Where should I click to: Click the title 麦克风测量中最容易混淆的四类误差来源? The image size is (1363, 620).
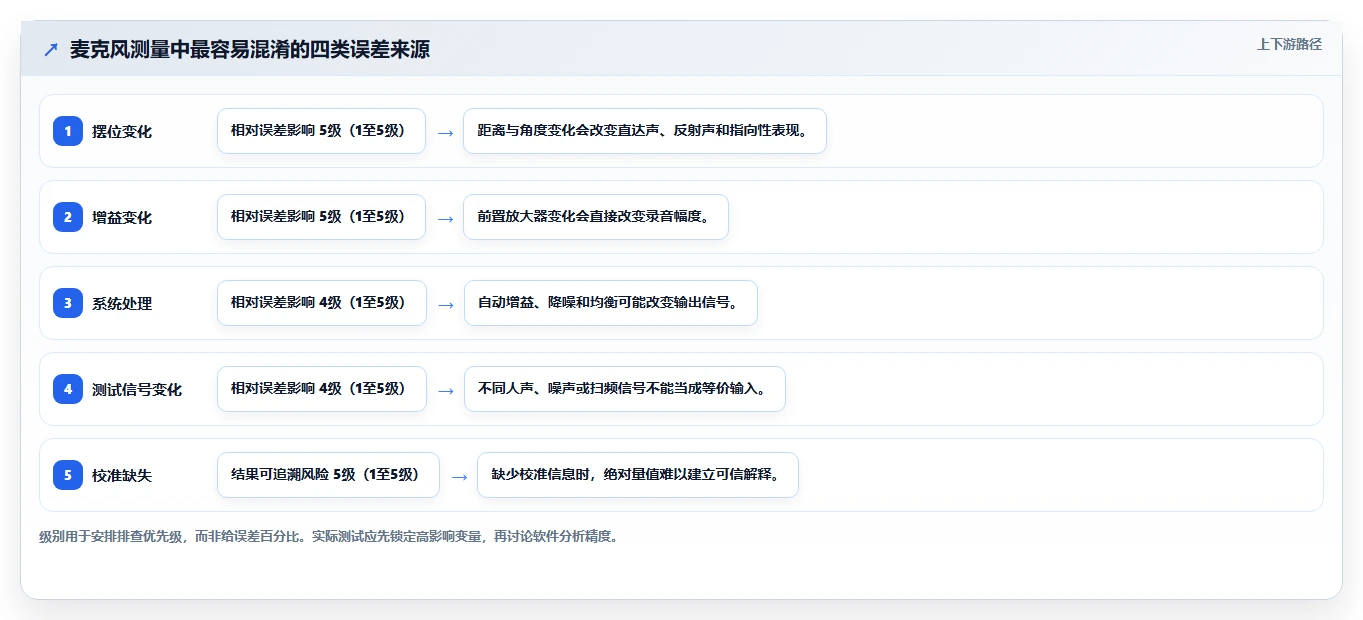tap(250, 49)
